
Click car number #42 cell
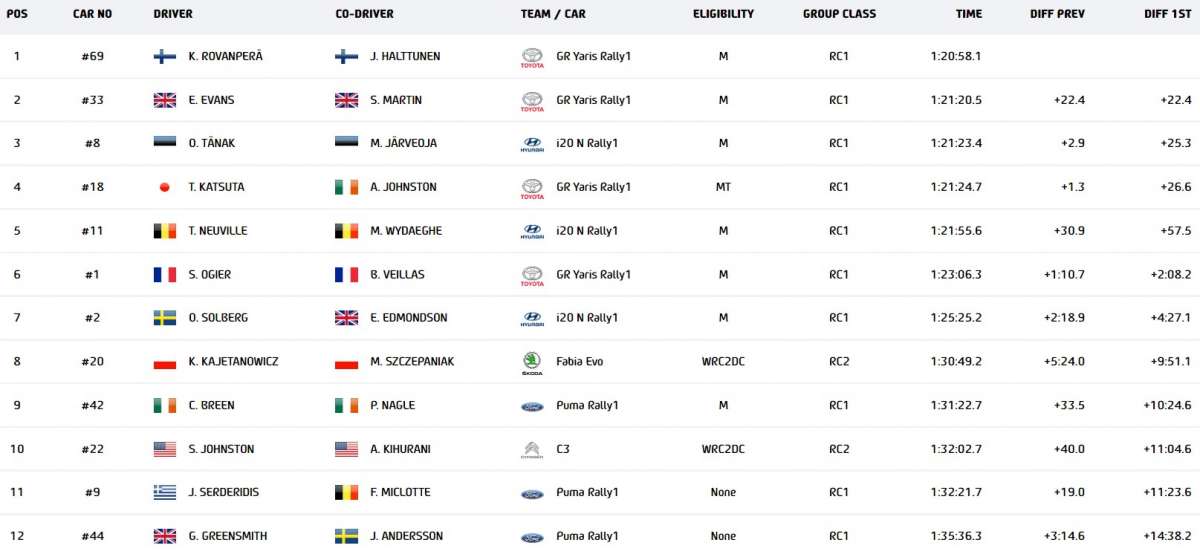coord(92,406)
